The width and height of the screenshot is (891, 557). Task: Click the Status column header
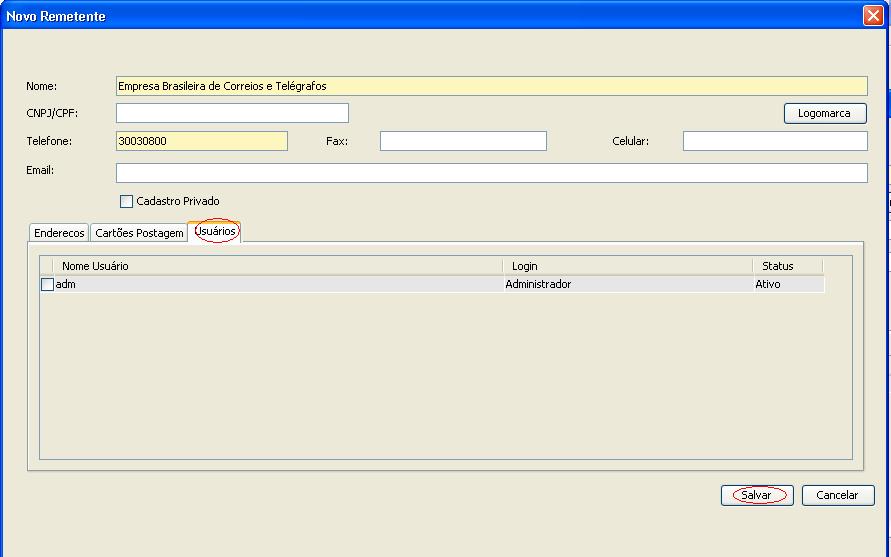[x=788, y=266]
